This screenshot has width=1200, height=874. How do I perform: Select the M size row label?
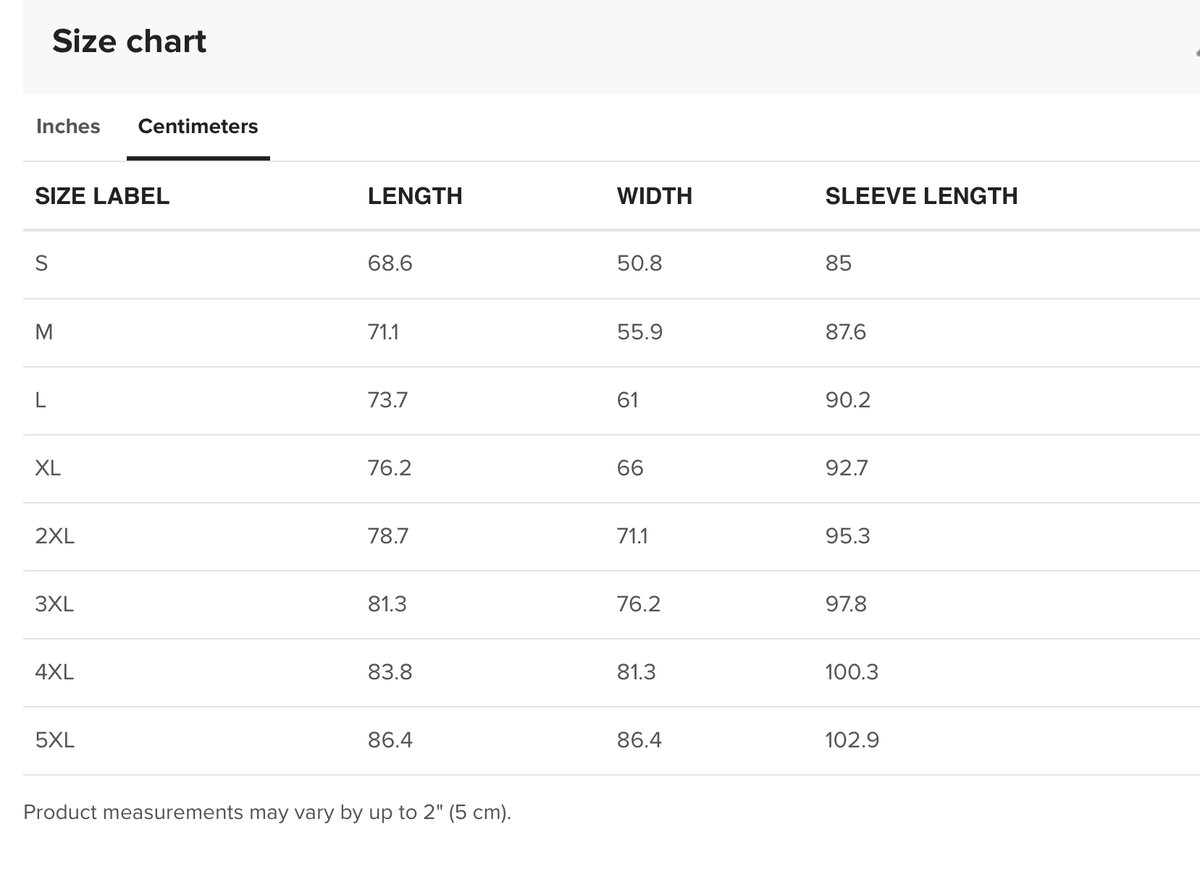[44, 332]
